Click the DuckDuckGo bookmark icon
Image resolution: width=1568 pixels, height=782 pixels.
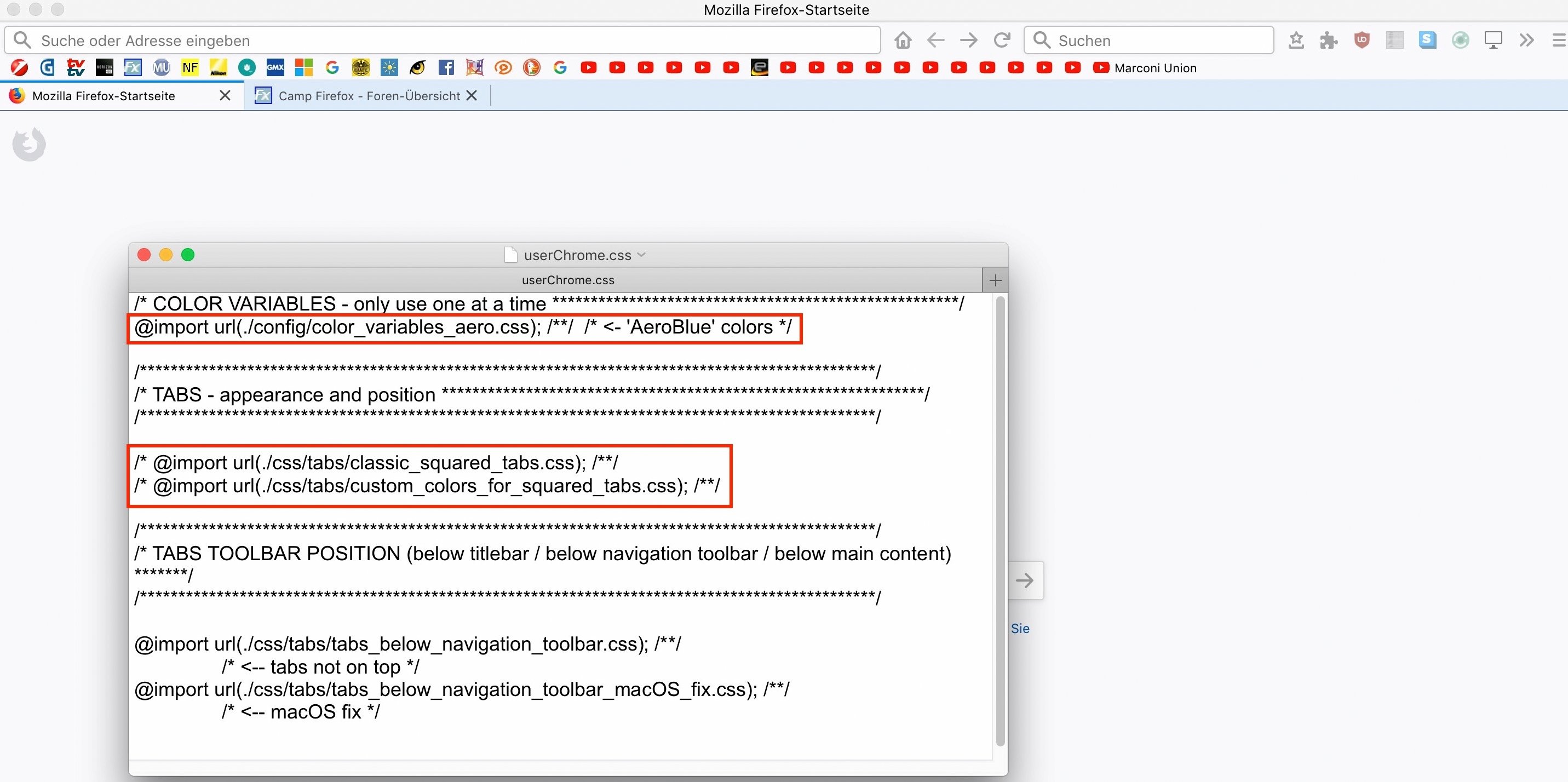click(x=531, y=67)
